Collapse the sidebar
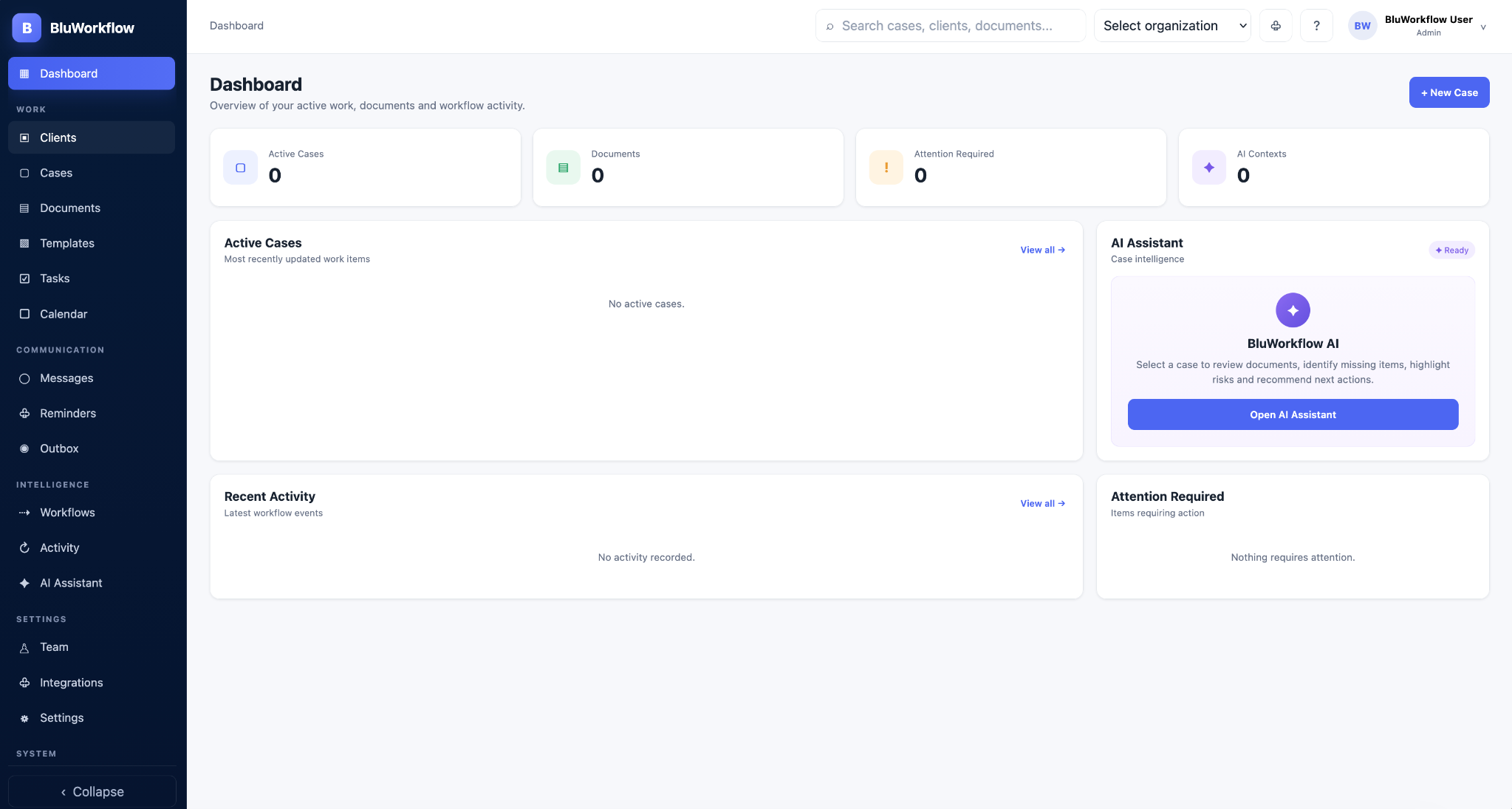 tap(92, 791)
